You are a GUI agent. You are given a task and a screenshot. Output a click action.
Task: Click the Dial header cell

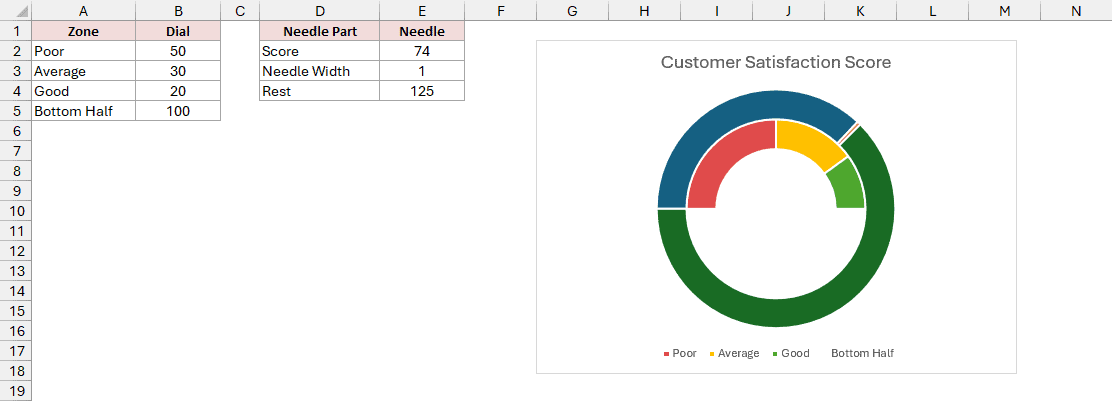click(178, 31)
